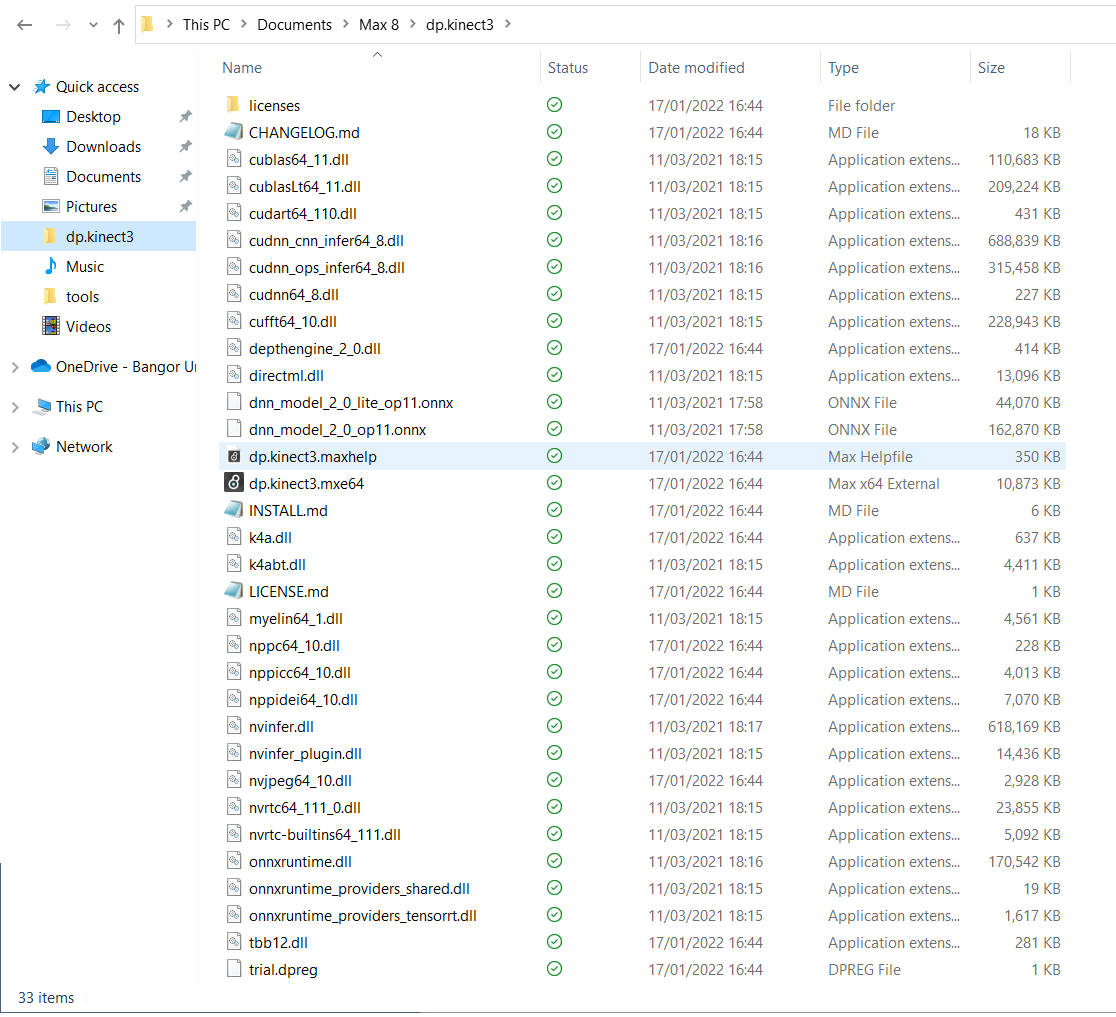1116x1017 pixels.
Task: Open chevron dropdown after 'This PC' breadcrumb
Action: click(243, 24)
